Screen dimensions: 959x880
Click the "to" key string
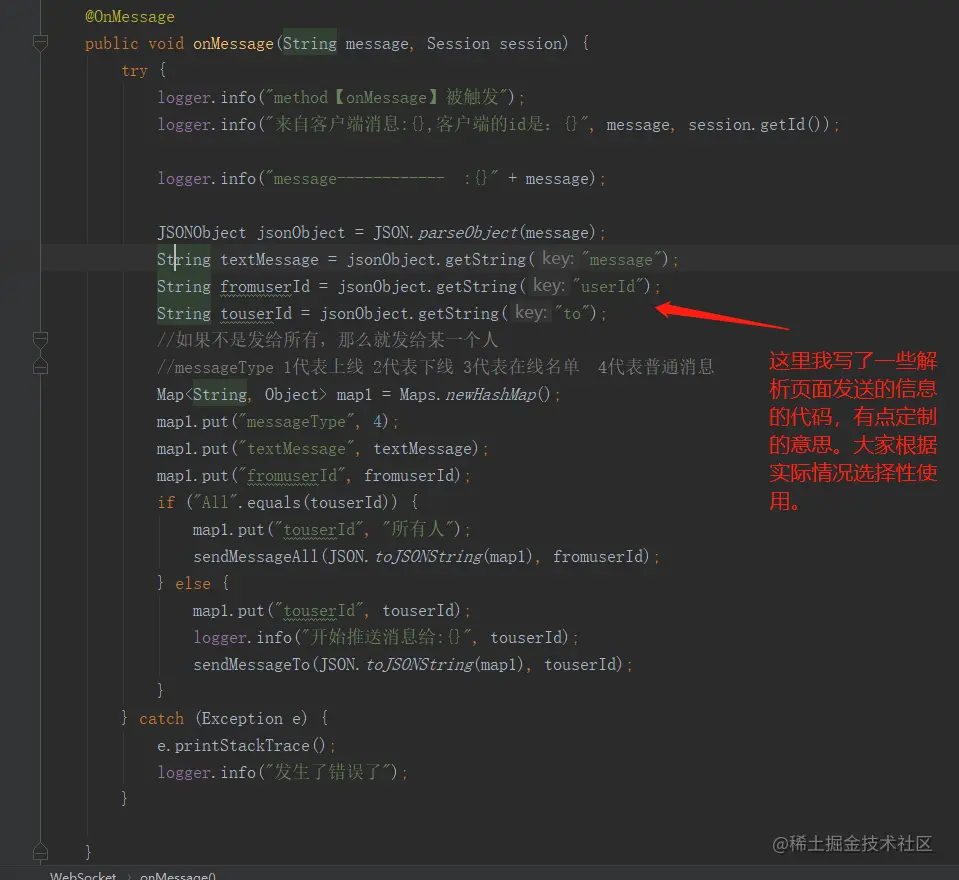574,313
